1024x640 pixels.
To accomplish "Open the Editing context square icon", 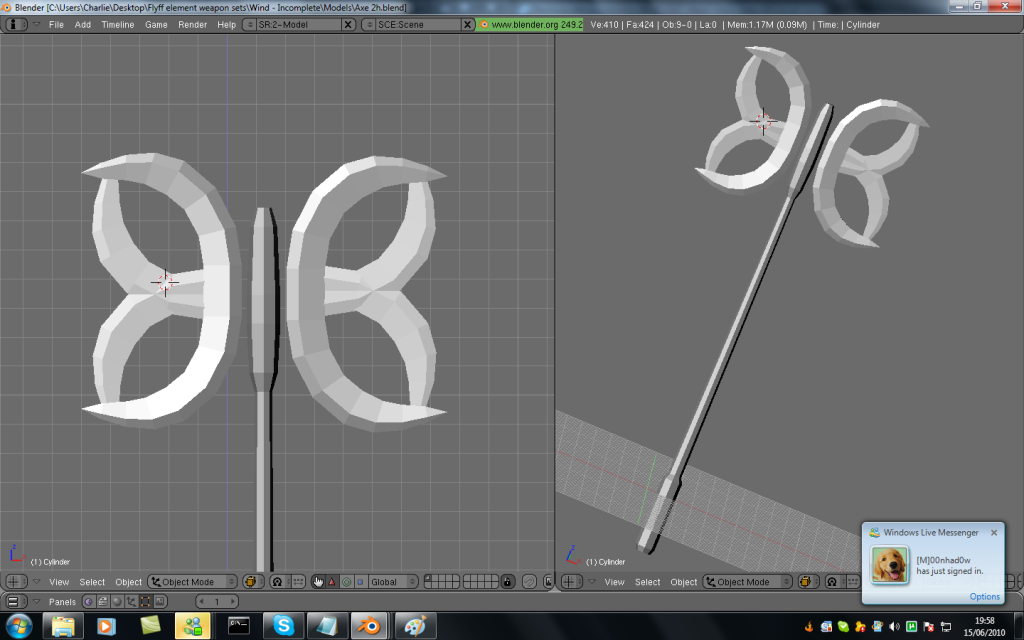I will pos(146,601).
